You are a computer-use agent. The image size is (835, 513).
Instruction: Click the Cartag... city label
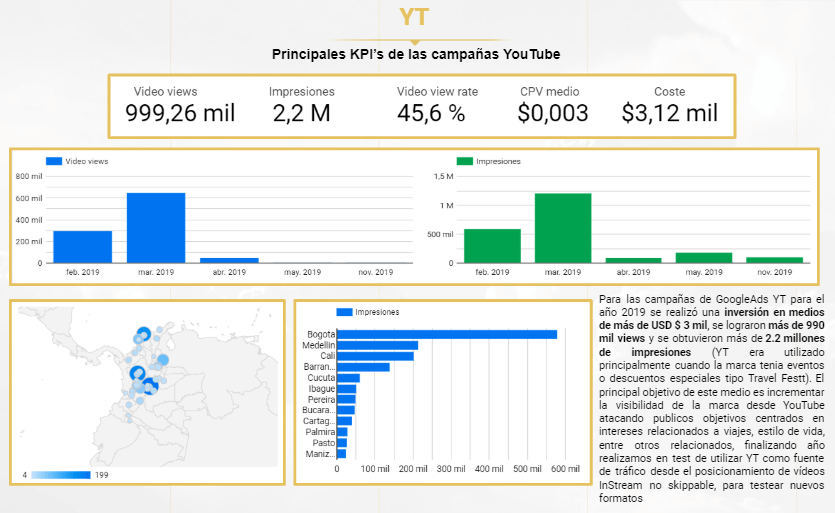(x=319, y=421)
